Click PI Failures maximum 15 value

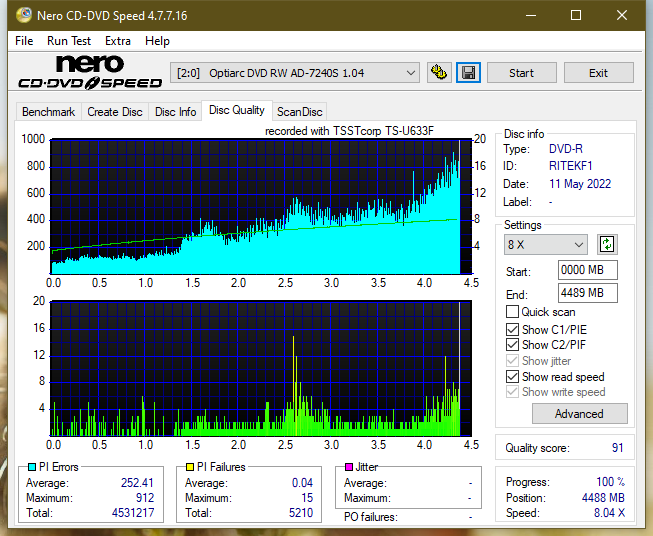(307, 498)
